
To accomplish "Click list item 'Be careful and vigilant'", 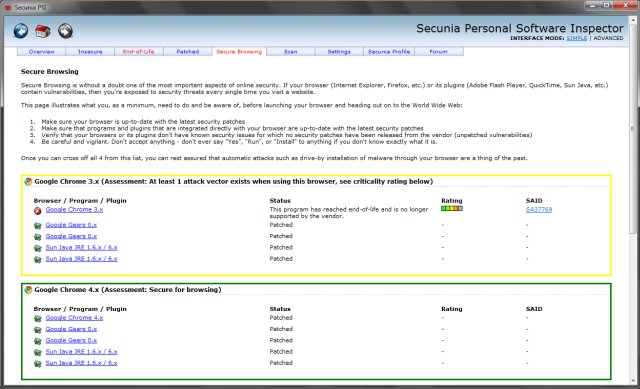I will [x=239, y=142].
